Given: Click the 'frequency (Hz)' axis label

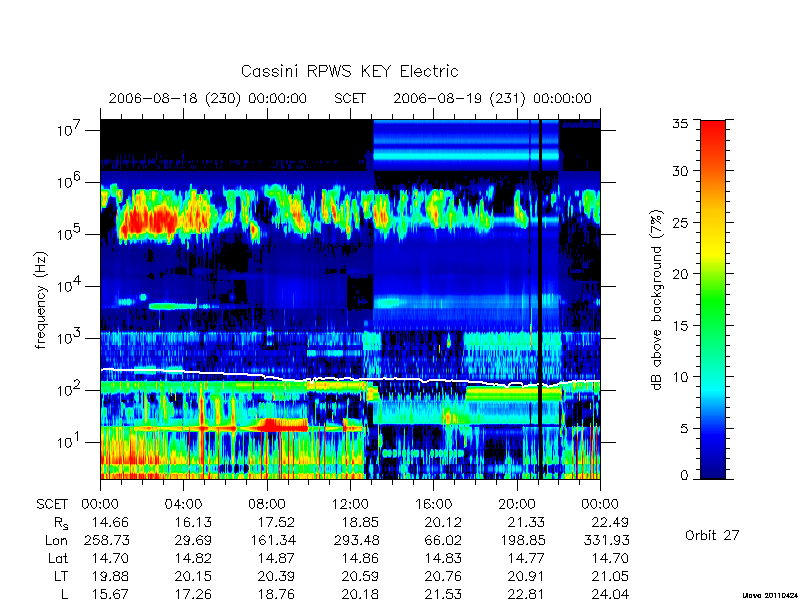Looking at the screenshot, I should [41, 300].
